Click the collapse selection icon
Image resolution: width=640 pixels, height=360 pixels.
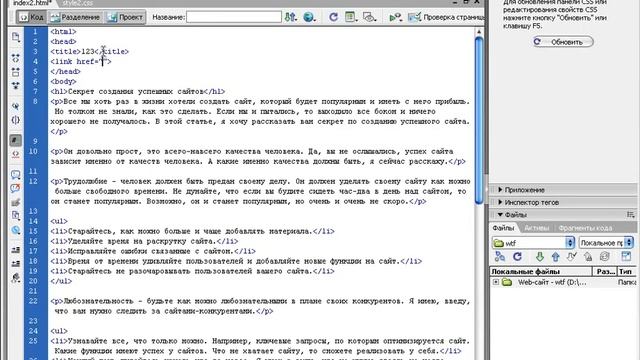pos(16,72)
